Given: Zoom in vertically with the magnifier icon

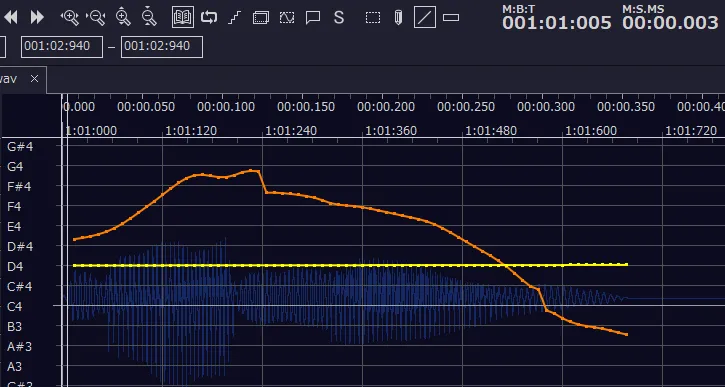Looking at the screenshot, I should tap(123, 17).
